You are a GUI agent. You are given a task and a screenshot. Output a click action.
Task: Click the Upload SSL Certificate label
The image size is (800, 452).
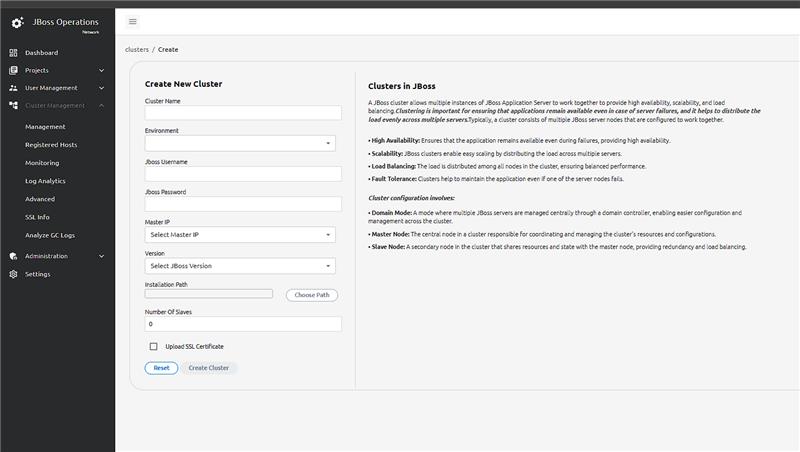(x=194, y=346)
